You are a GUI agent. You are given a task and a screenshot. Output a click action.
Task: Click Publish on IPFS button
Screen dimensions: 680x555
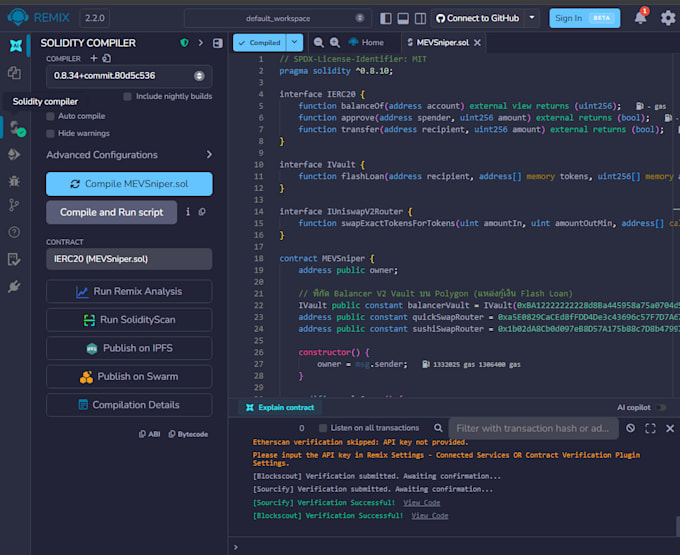(129, 348)
